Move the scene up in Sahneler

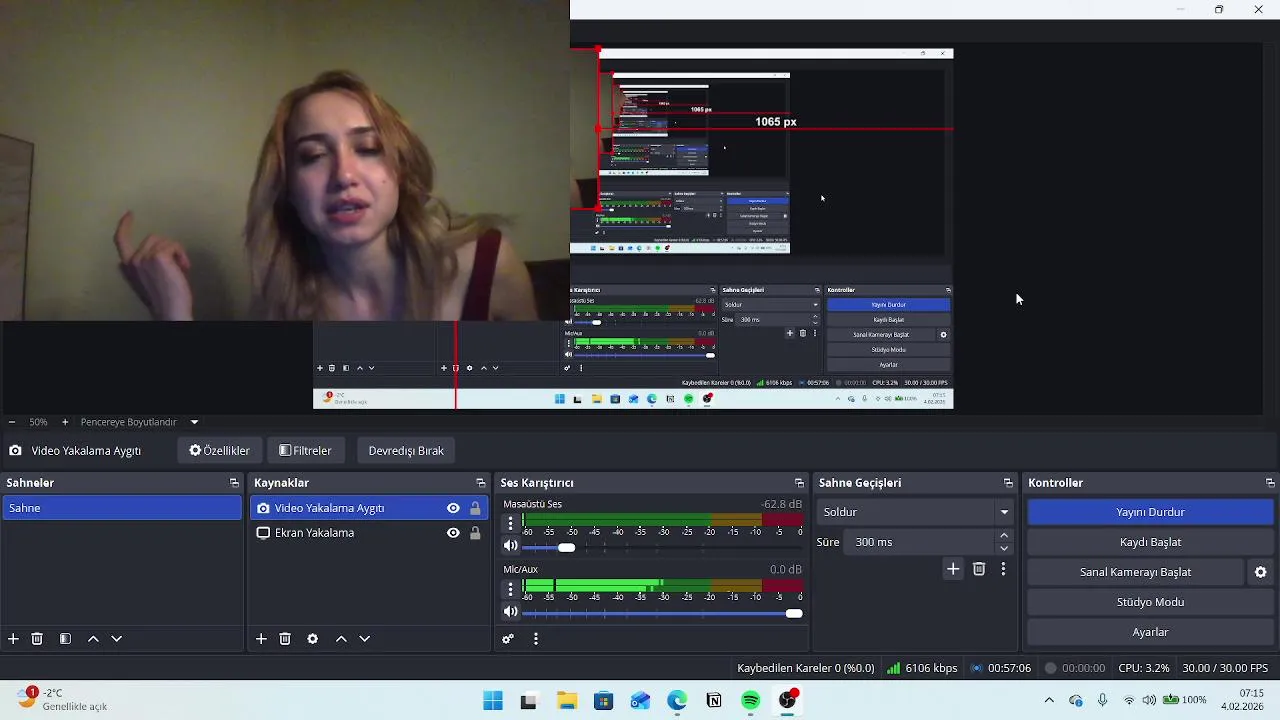[x=93, y=639]
